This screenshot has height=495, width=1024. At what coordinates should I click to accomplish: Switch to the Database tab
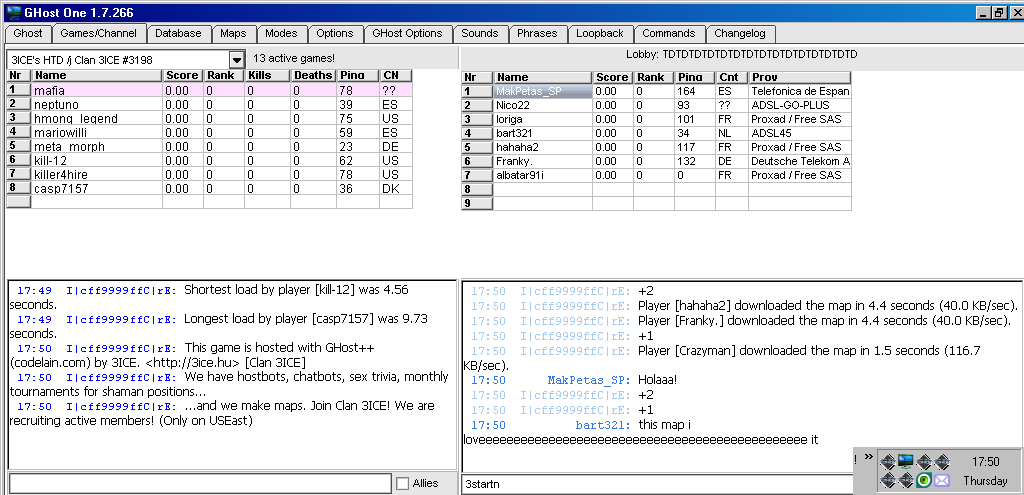pyautogui.click(x=178, y=33)
